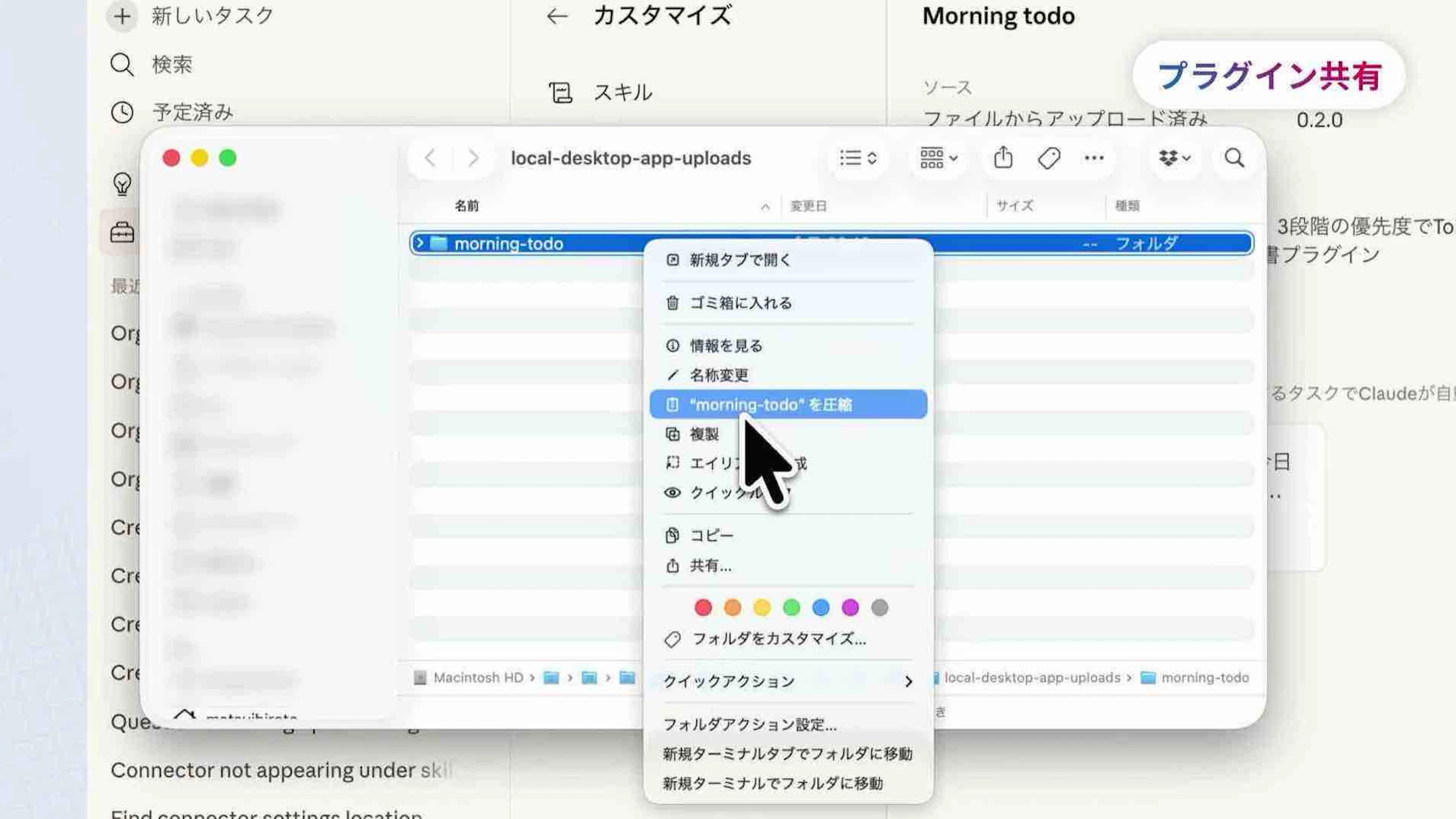Sort by the 名前 column header
The height and width of the screenshot is (819, 1456).
467,206
